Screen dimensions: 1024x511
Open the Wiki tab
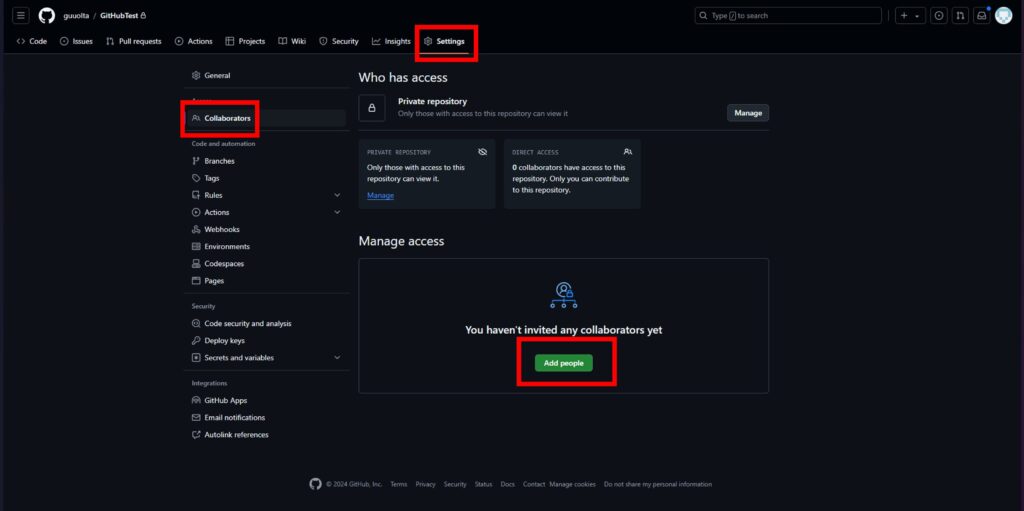pos(292,41)
